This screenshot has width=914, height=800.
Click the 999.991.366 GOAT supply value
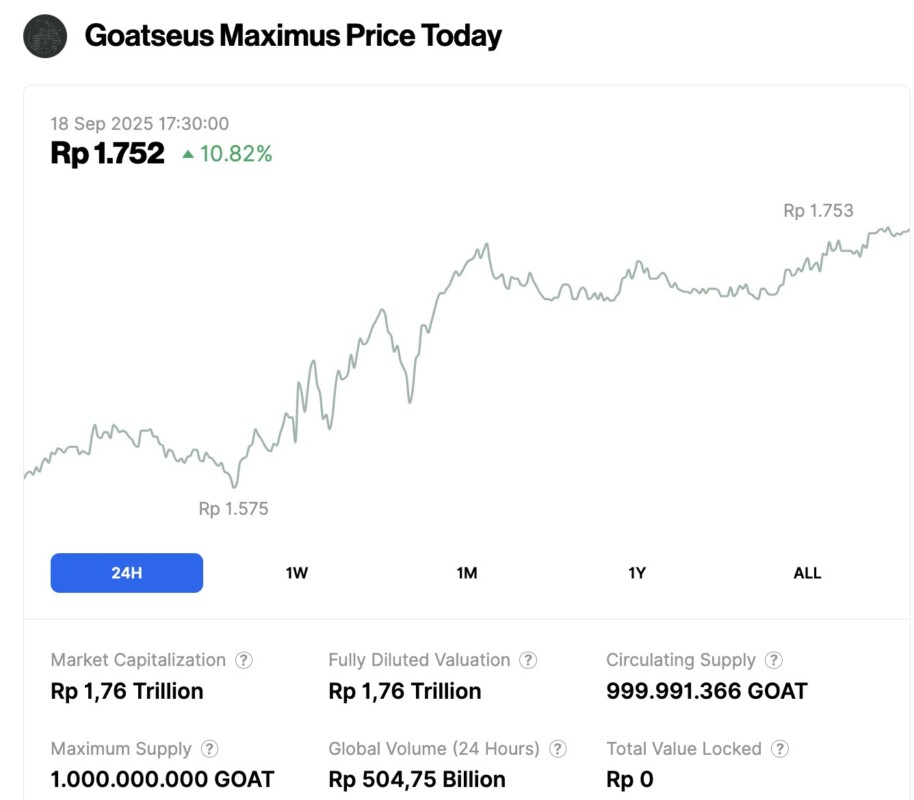tap(706, 691)
